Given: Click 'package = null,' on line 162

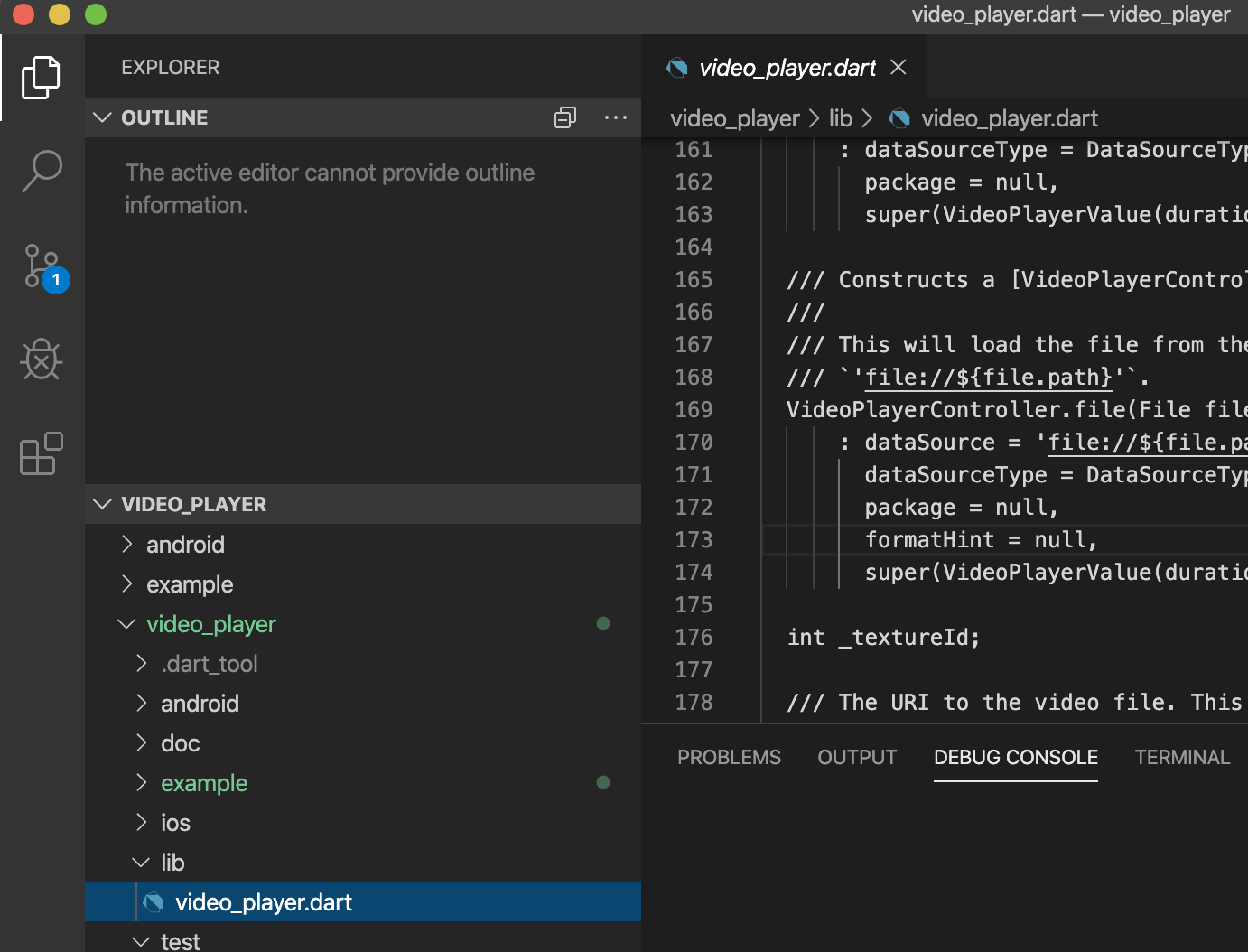Looking at the screenshot, I should tap(961, 182).
